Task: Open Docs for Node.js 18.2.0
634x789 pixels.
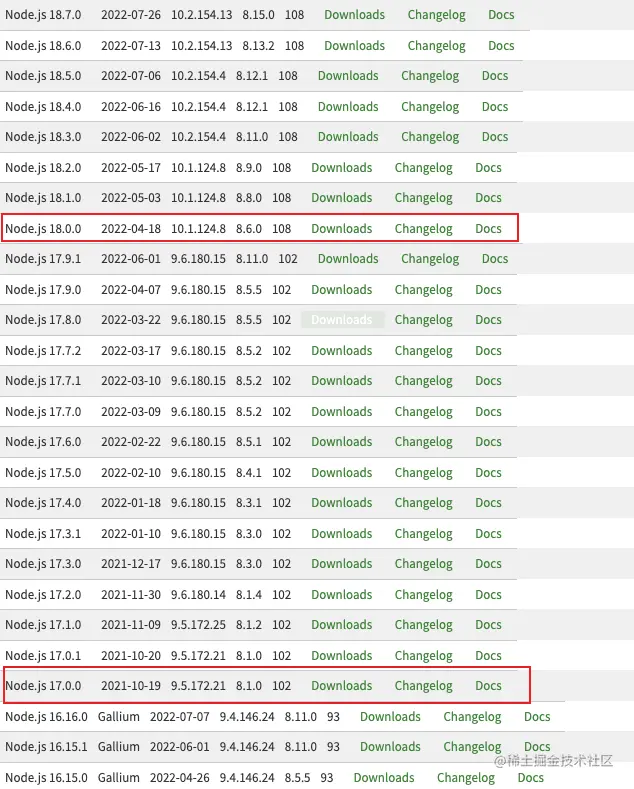Action: tap(488, 168)
